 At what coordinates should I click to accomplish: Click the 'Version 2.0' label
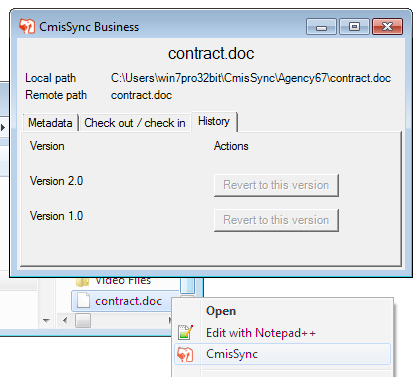point(57,181)
